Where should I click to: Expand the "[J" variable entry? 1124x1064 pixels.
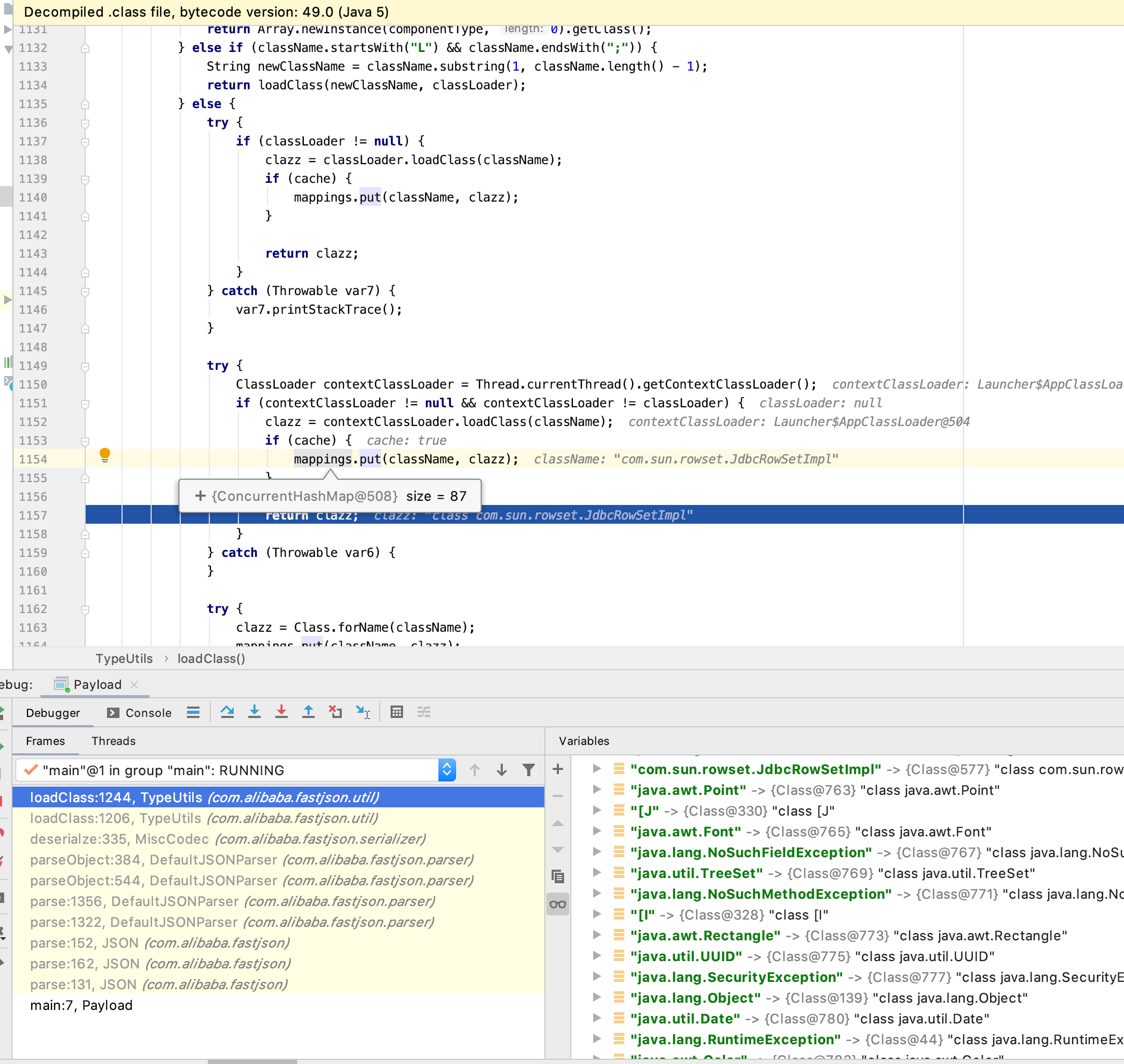pos(597,810)
